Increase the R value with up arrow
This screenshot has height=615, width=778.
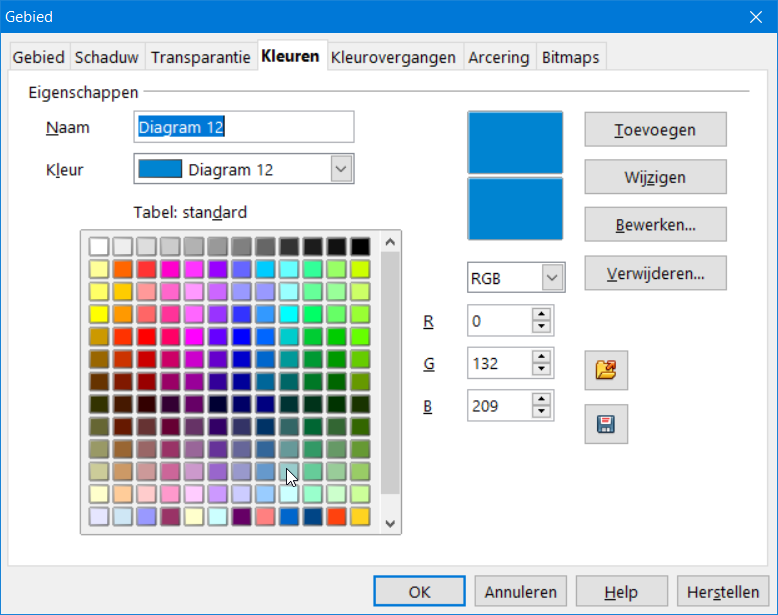[541, 314]
